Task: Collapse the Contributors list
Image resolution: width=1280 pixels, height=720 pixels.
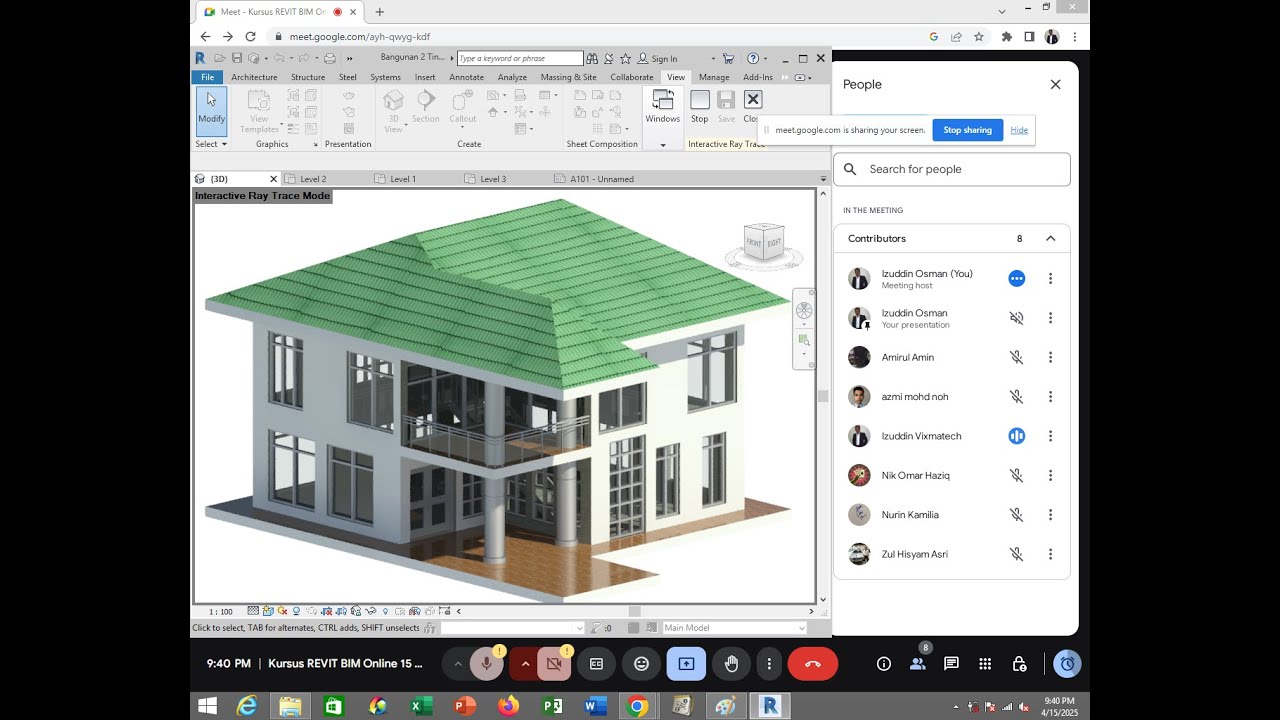Action: pyautogui.click(x=1050, y=238)
